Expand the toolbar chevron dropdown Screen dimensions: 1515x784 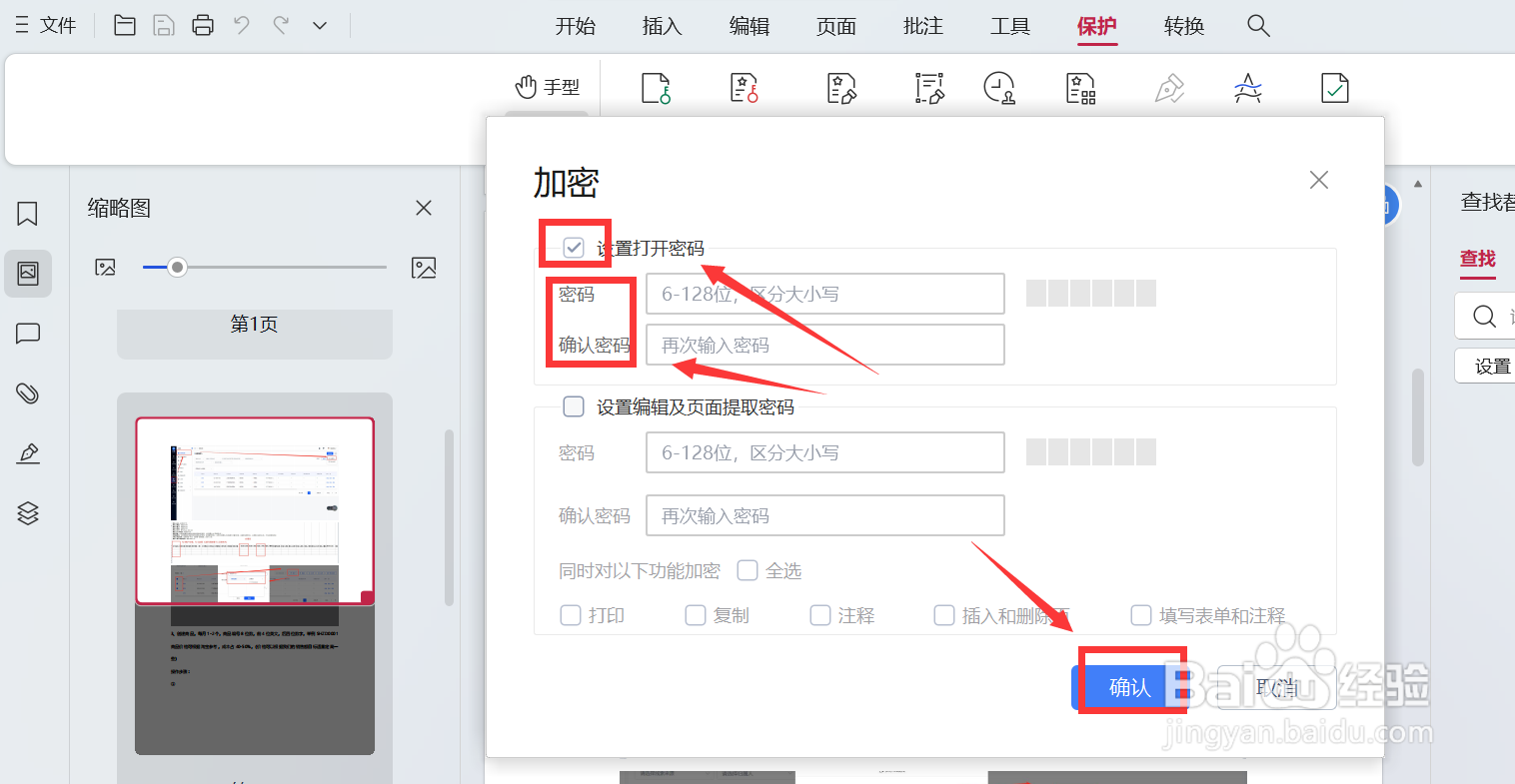point(319,25)
